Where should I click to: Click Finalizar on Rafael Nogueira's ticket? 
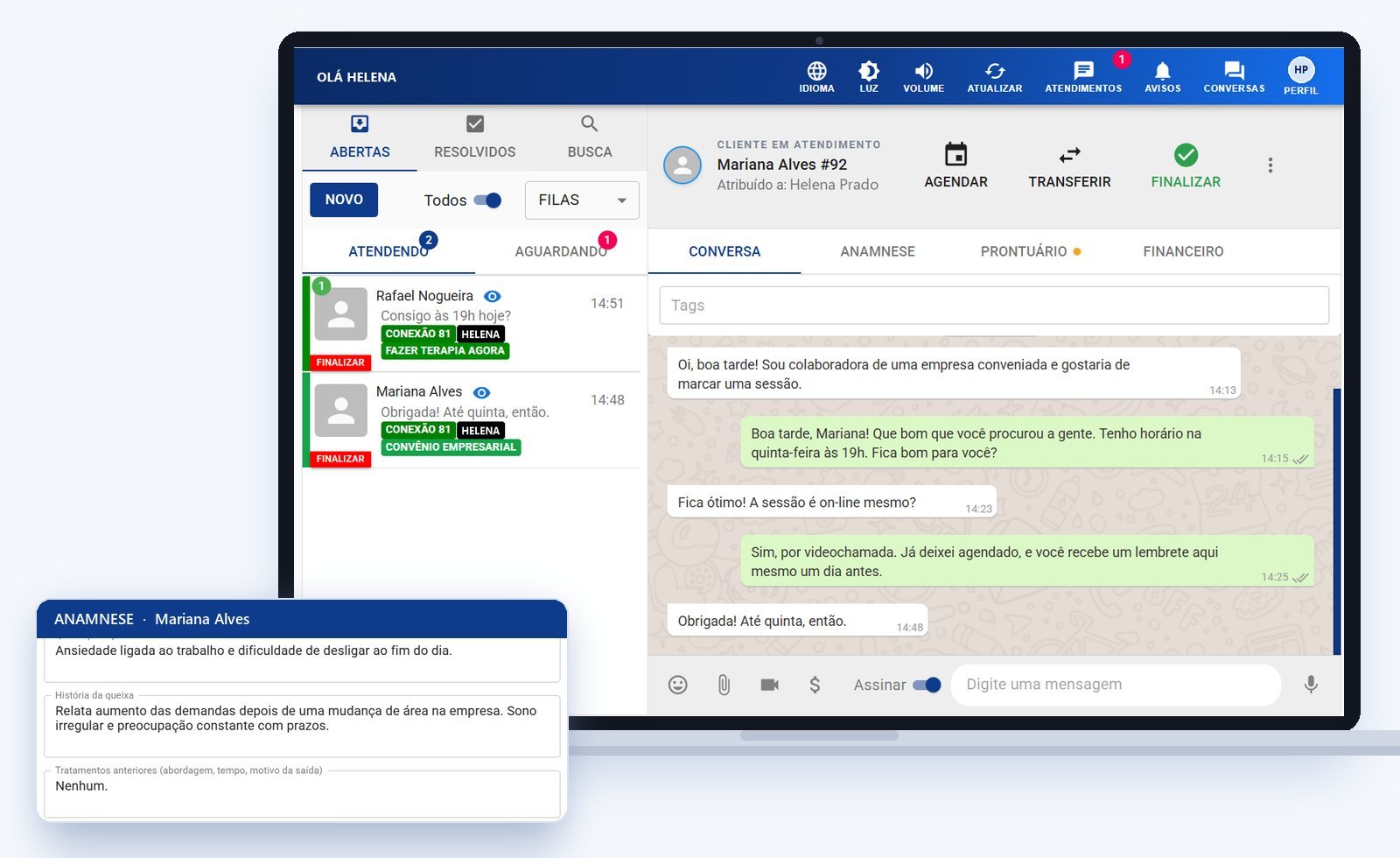(x=340, y=362)
